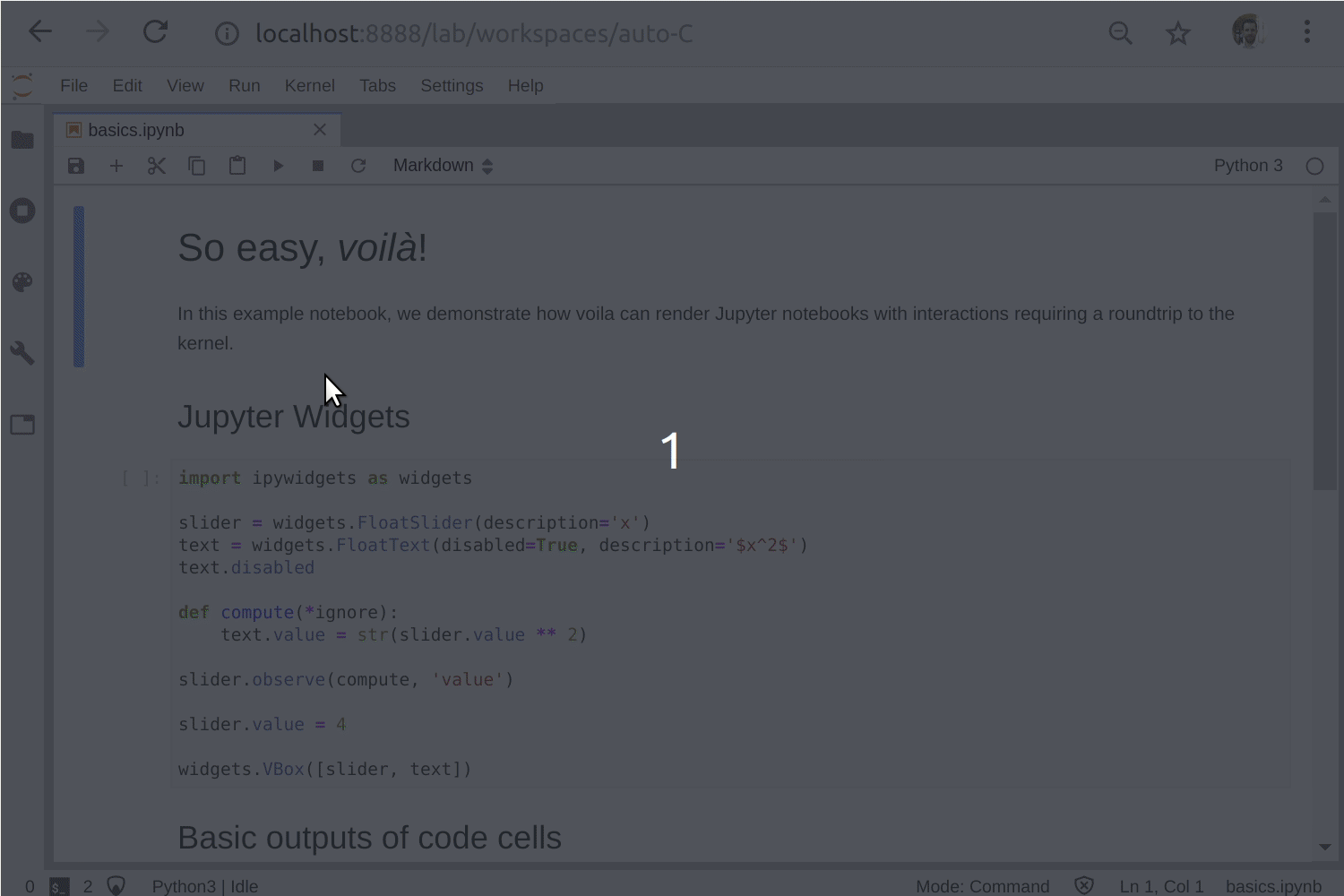
Task: Bookmark the page with the star icon
Action: pos(1177,34)
